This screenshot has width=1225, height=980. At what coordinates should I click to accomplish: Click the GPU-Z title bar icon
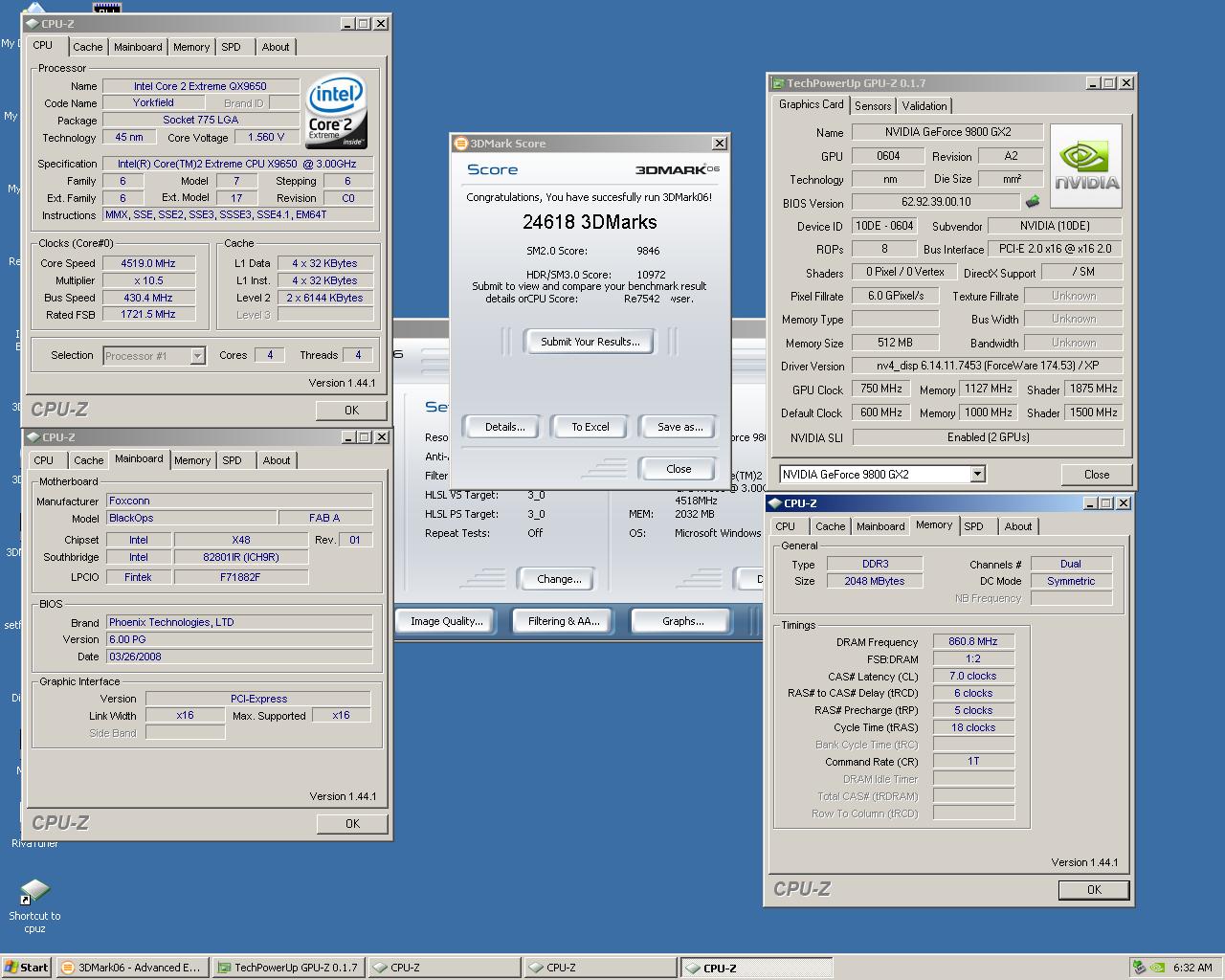point(778,83)
